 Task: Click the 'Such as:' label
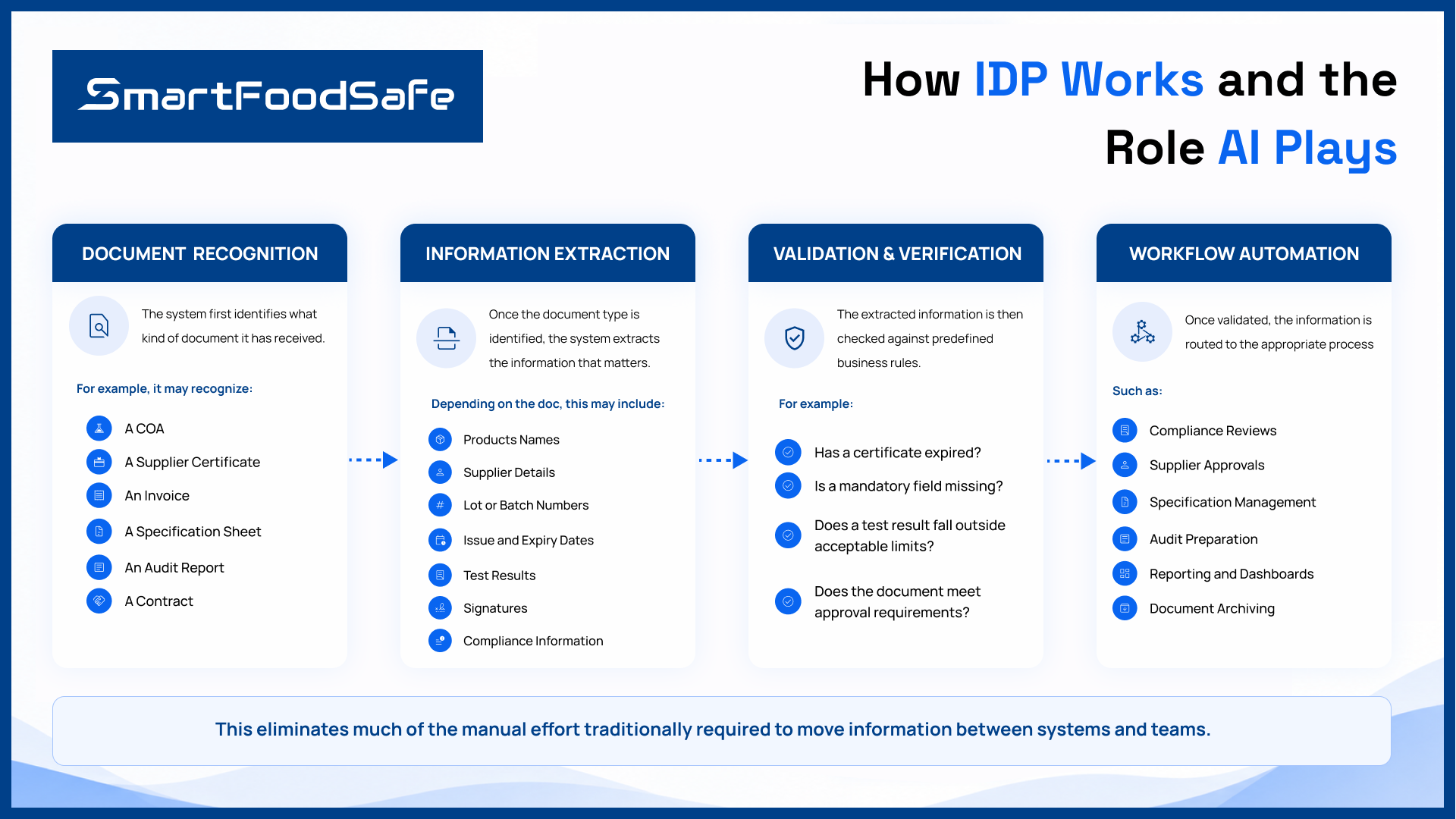1137,391
